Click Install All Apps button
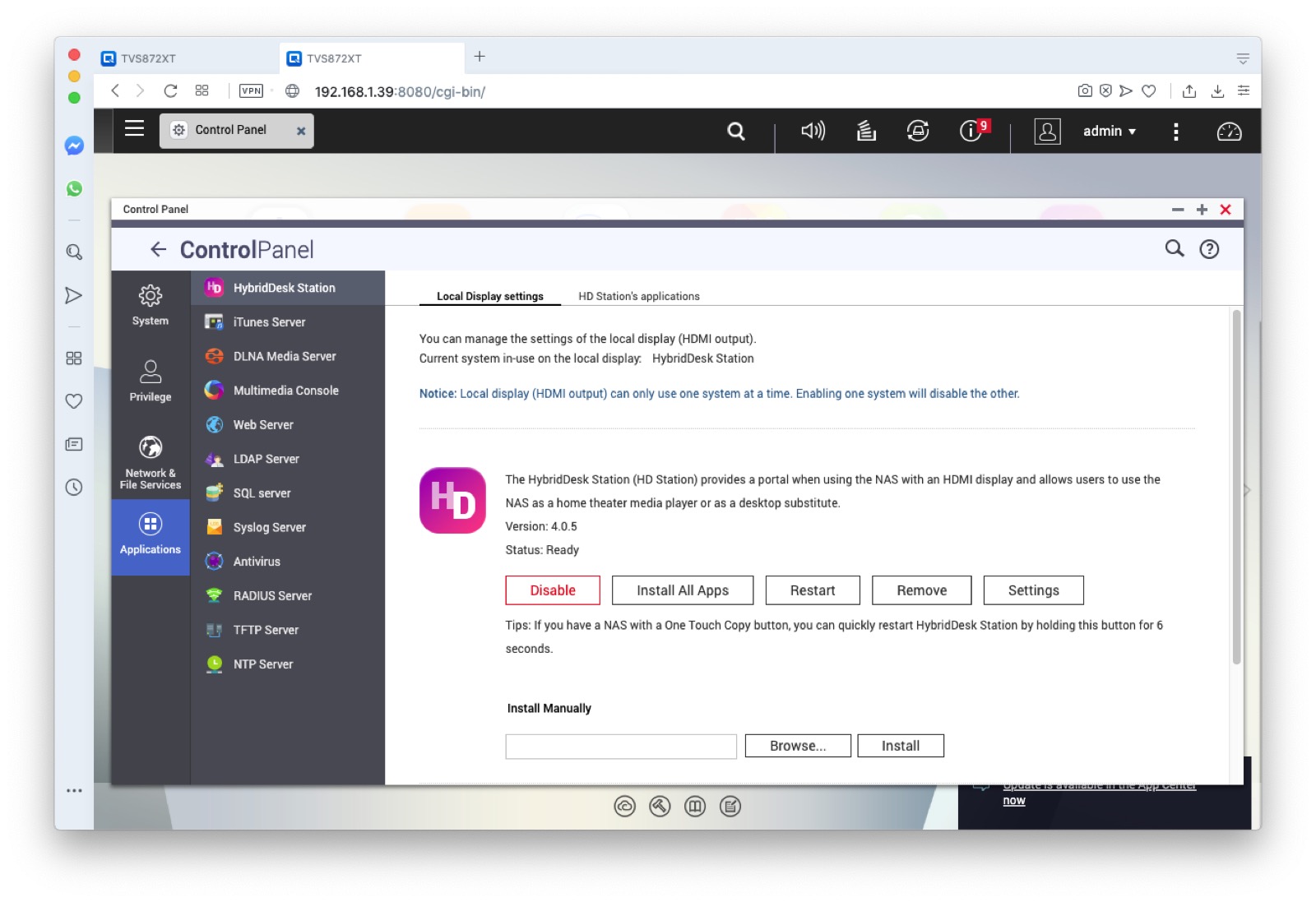This screenshot has height=902, width=1316. (x=683, y=590)
